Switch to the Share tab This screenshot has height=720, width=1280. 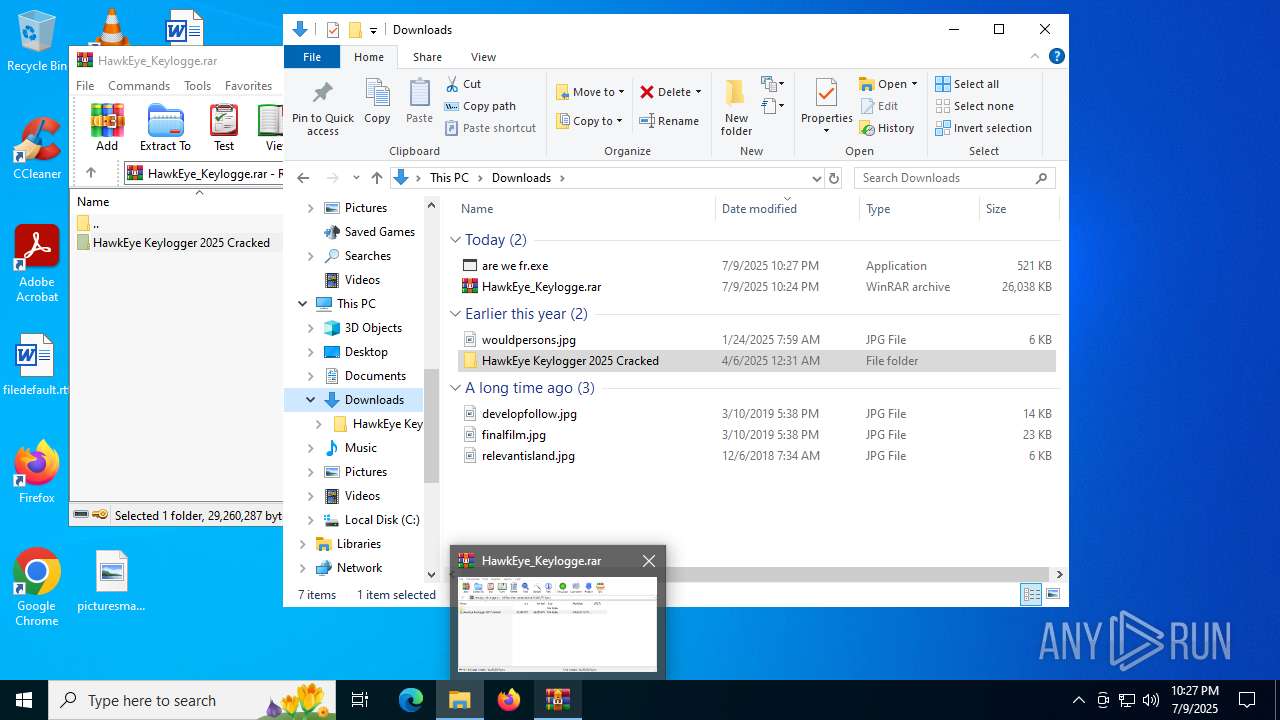point(427,57)
